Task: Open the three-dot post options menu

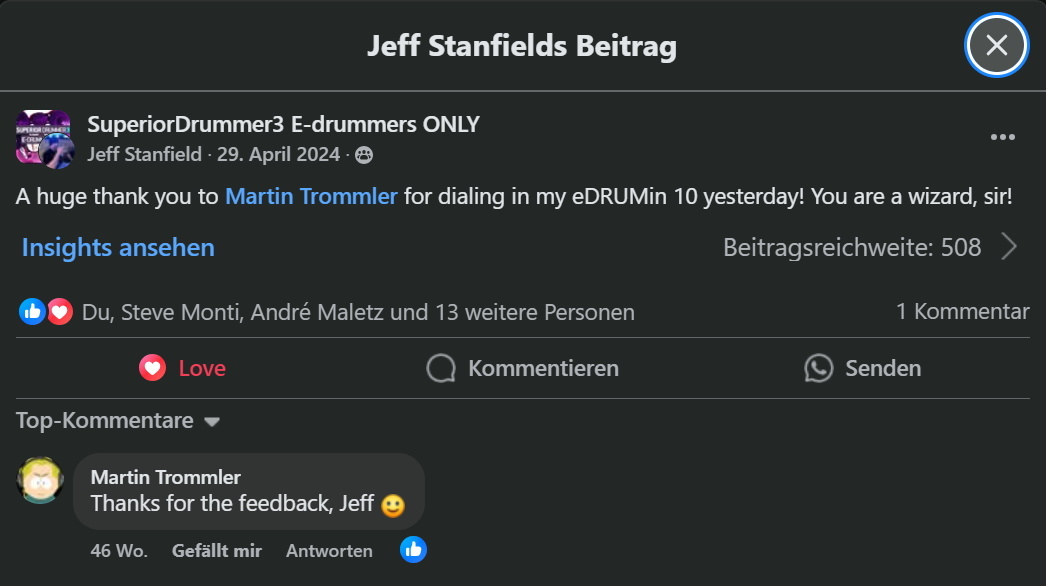Action: 1003,137
